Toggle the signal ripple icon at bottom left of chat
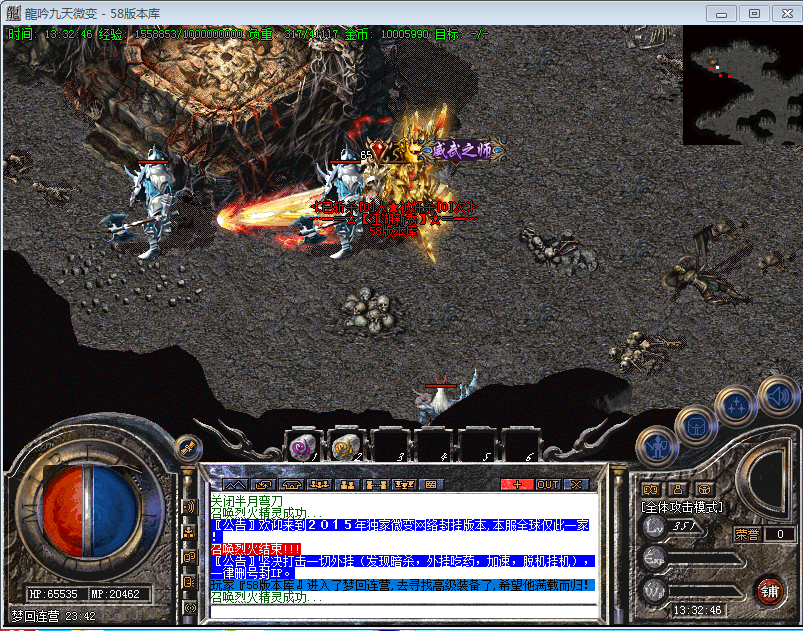The image size is (803, 631). 189,607
